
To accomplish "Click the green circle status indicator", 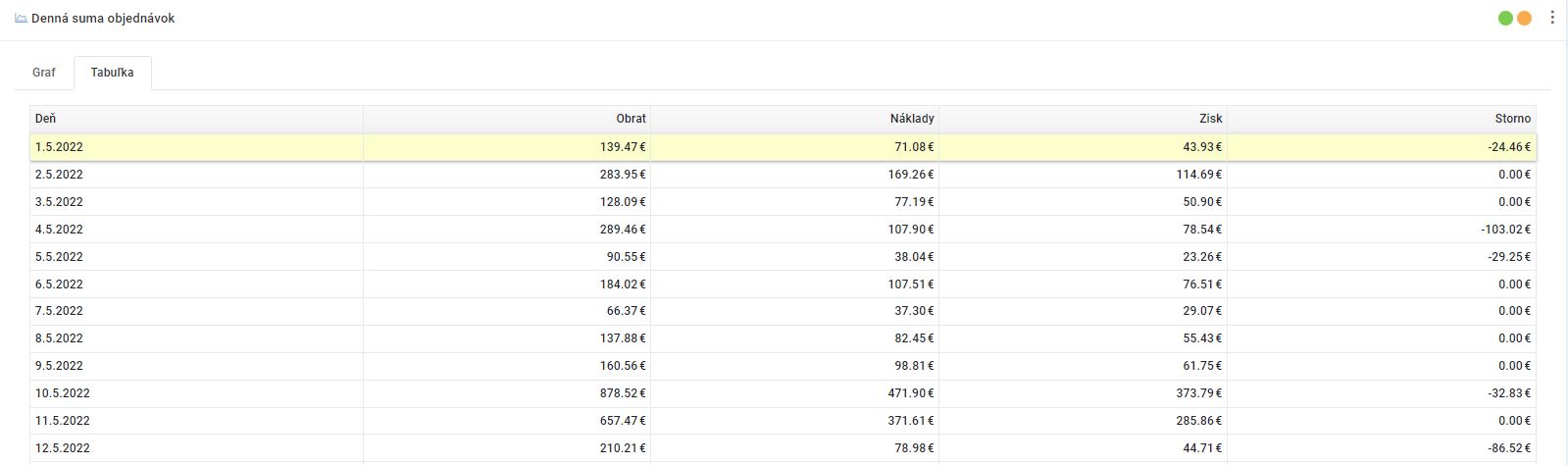I will click(x=1505, y=19).
